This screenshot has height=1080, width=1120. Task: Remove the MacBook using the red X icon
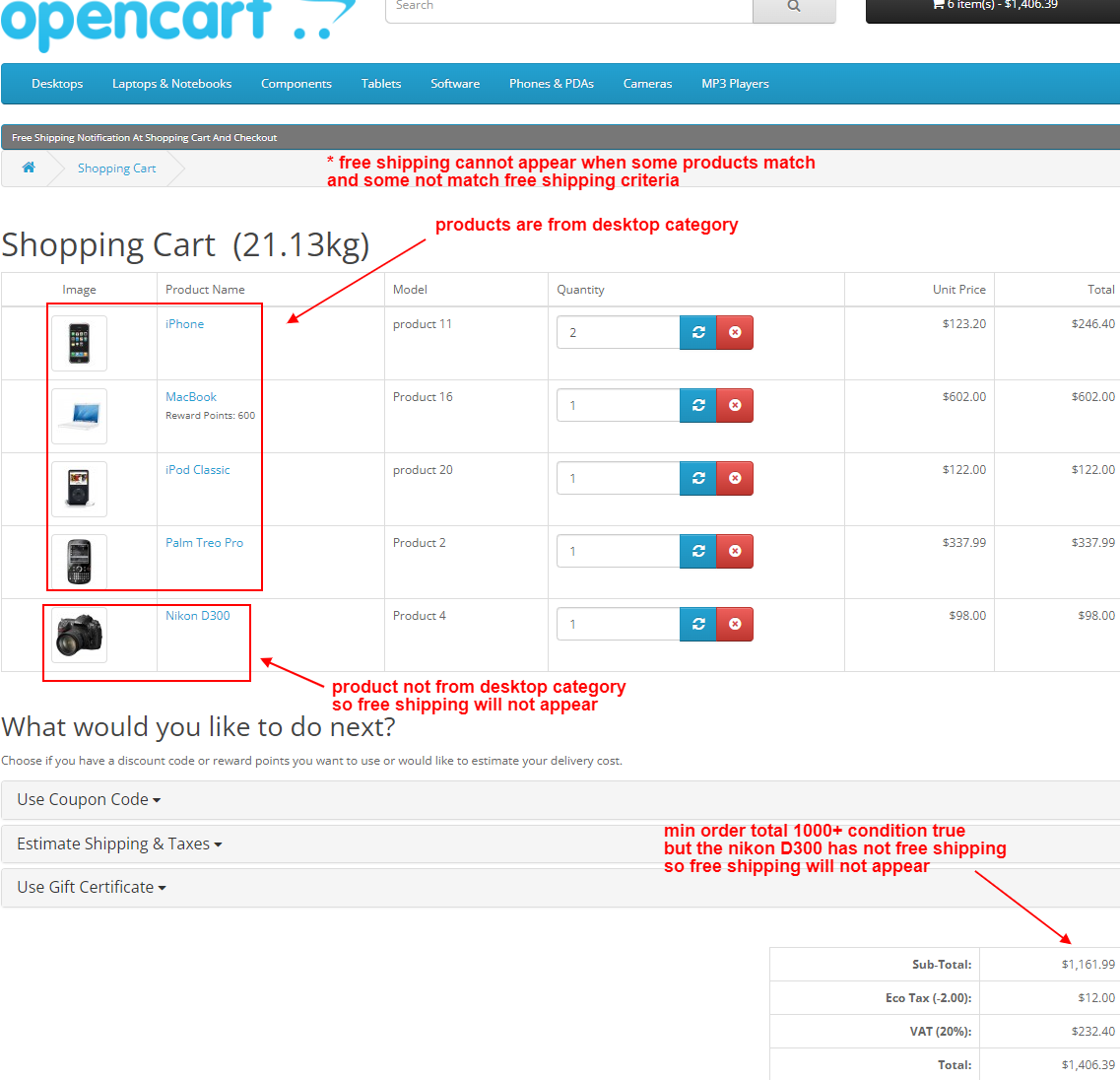[735, 405]
